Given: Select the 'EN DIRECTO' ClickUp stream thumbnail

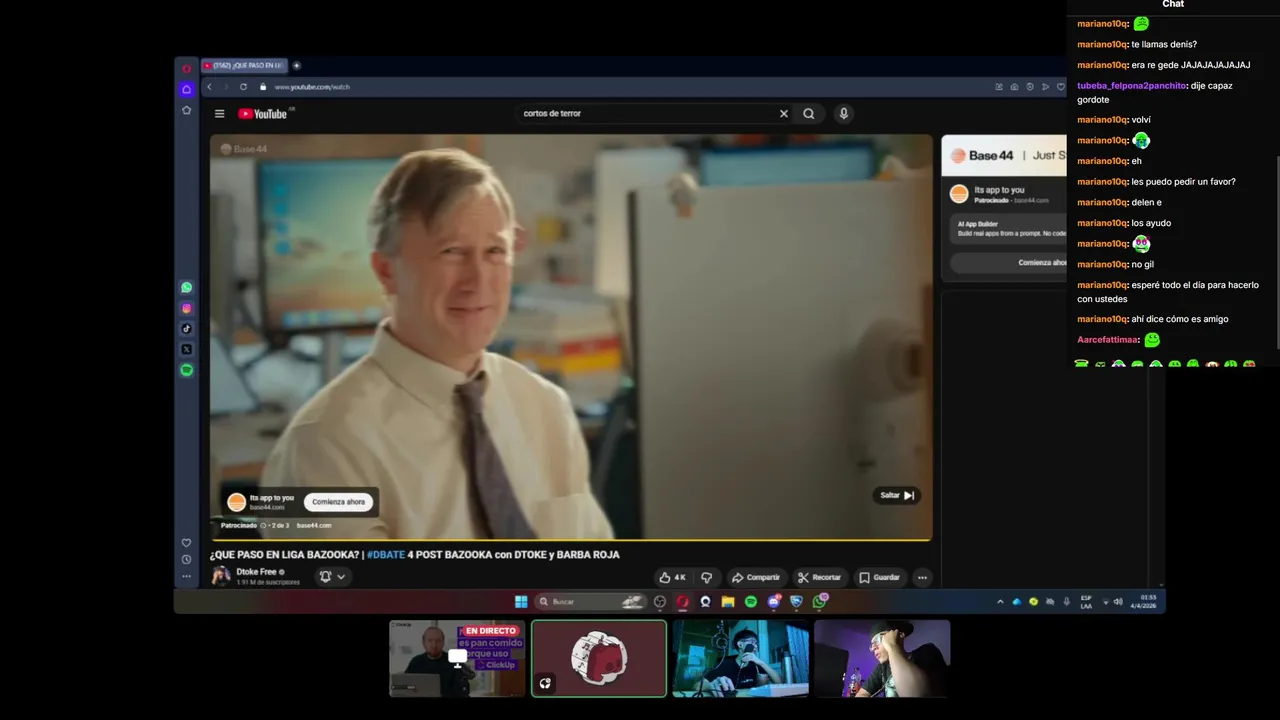Looking at the screenshot, I should (457, 658).
